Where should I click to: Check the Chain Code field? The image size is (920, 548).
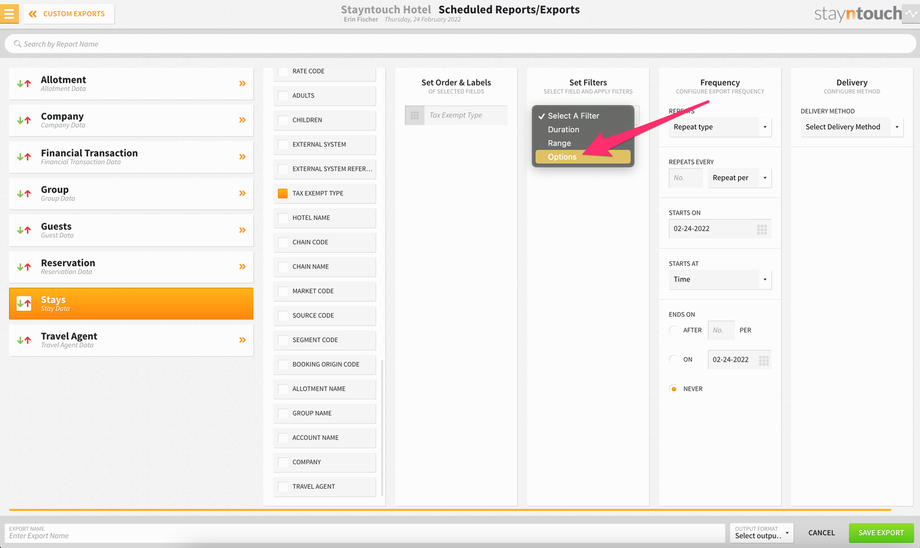[283, 242]
